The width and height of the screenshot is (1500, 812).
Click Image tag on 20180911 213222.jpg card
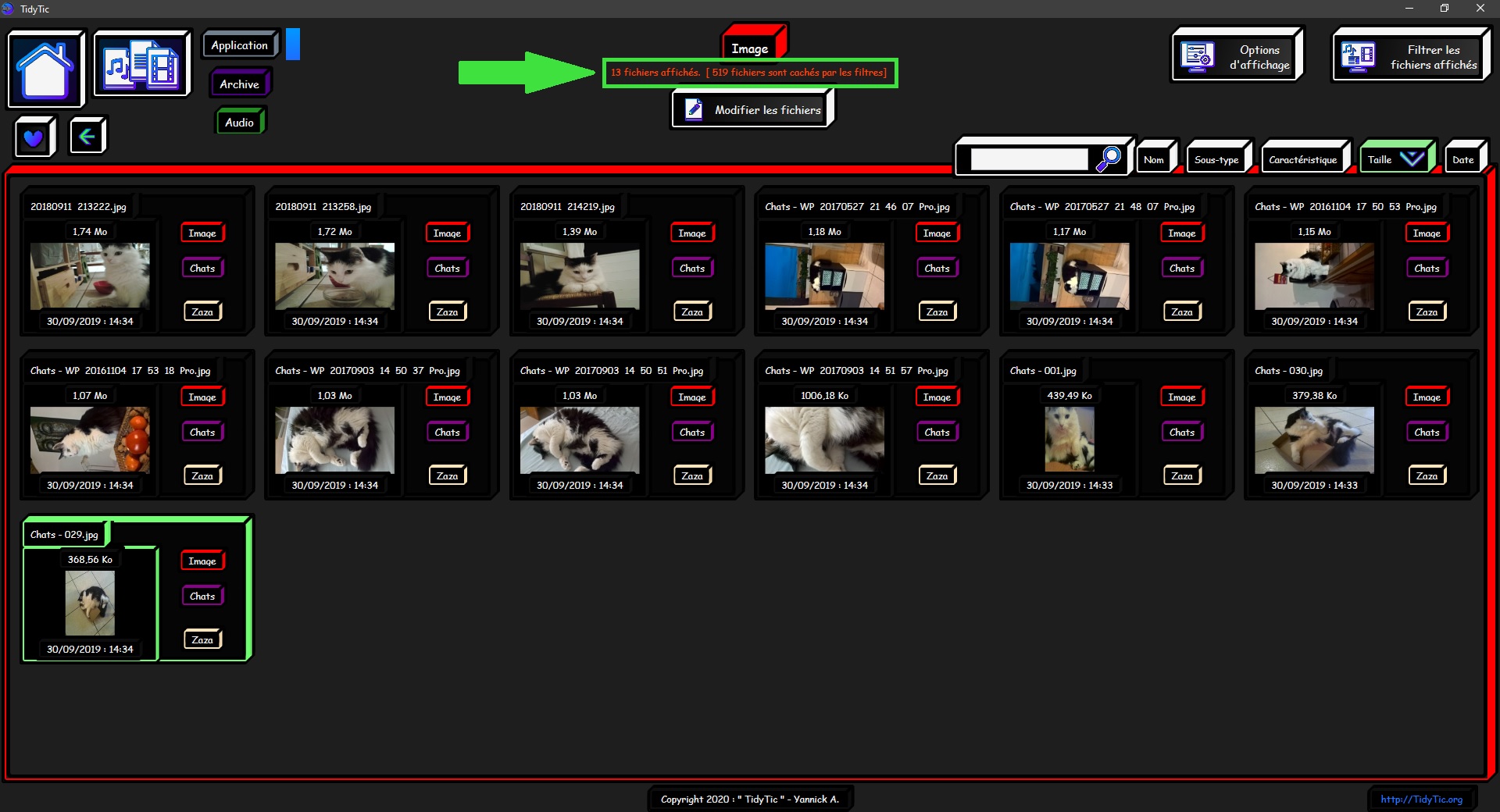tap(202, 233)
